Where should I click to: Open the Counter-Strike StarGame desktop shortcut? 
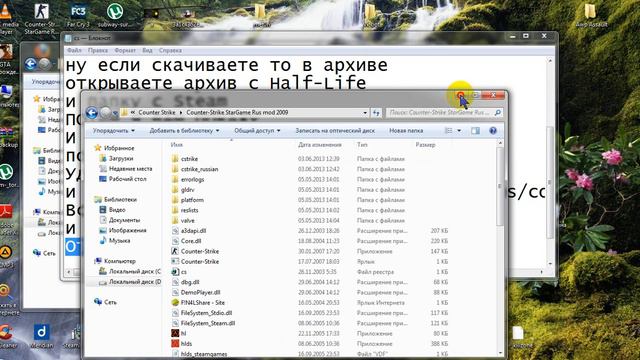tap(41, 18)
